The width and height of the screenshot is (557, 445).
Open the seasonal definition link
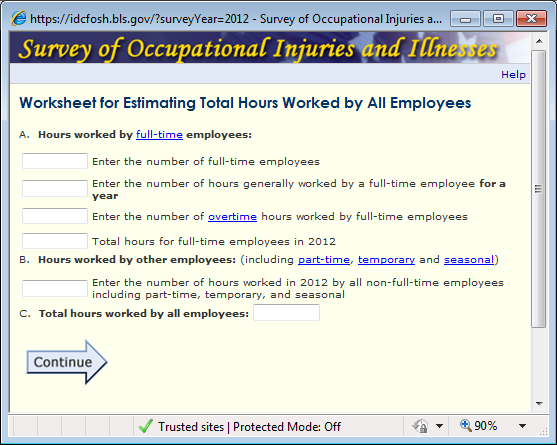pyautogui.click(x=469, y=260)
